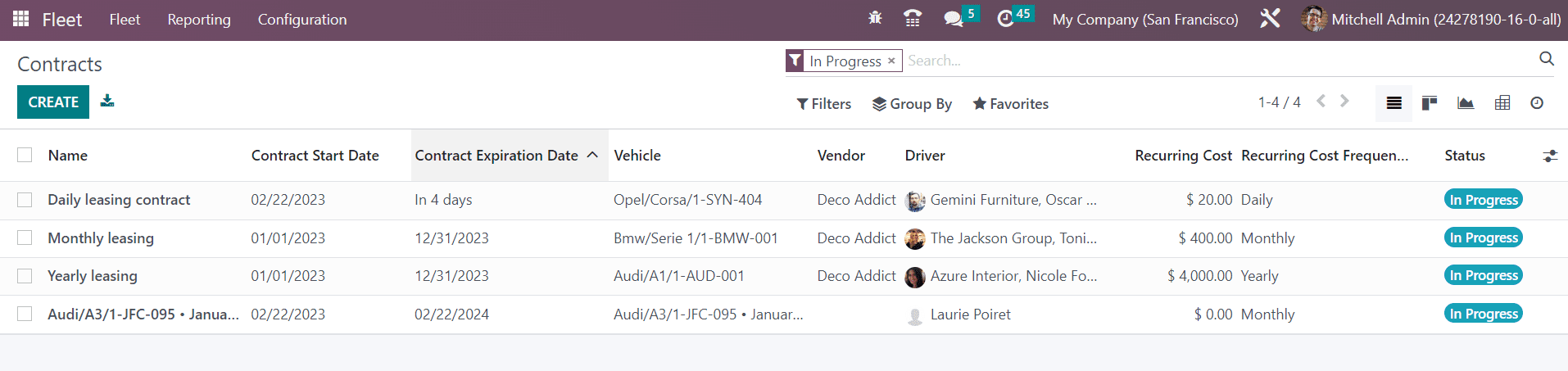The width and height of the screenshot is (1568, 371).
Task: Switch to Kanban view
Action: coord(1430,103)
